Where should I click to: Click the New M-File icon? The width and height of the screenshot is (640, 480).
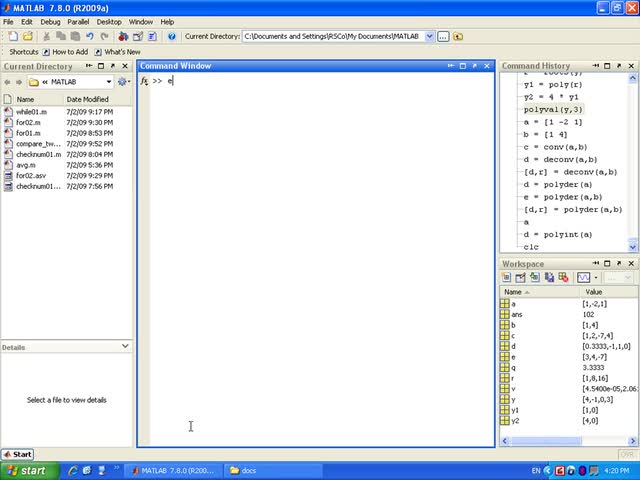tap(13, 36)
